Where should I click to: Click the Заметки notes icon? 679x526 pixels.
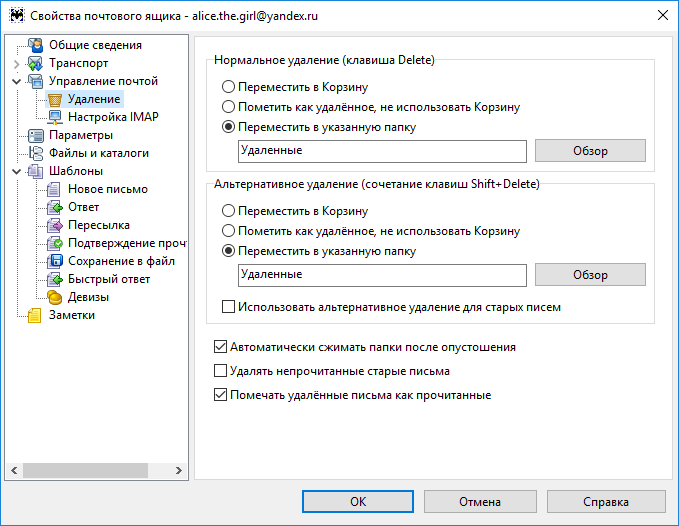point(36,315)
